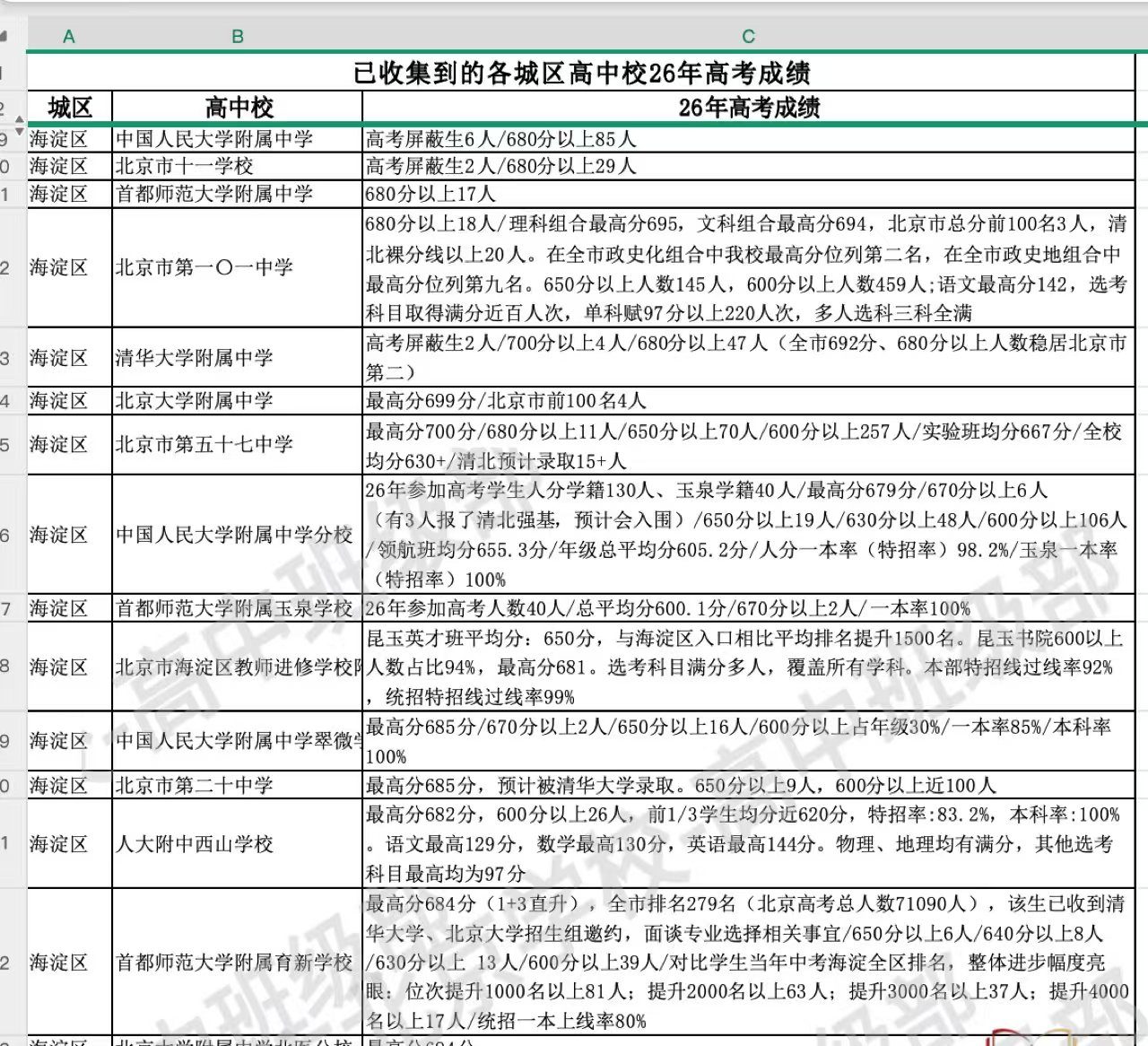Click score cell 最高分699分/北京市前100名4人
This screenshot has height=1046, width=1148.
pyautogui.click(x=749, y=400)
